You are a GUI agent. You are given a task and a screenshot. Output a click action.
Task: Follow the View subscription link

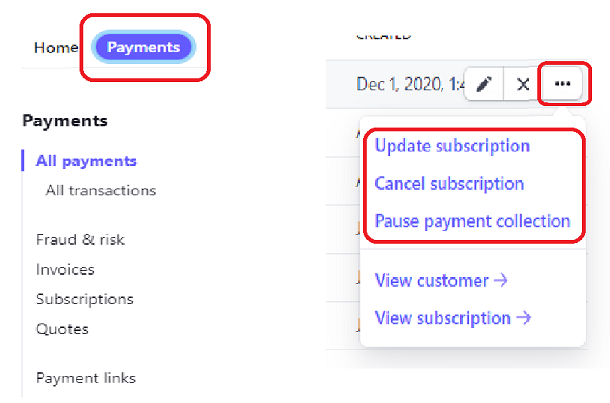click(452, 318)
